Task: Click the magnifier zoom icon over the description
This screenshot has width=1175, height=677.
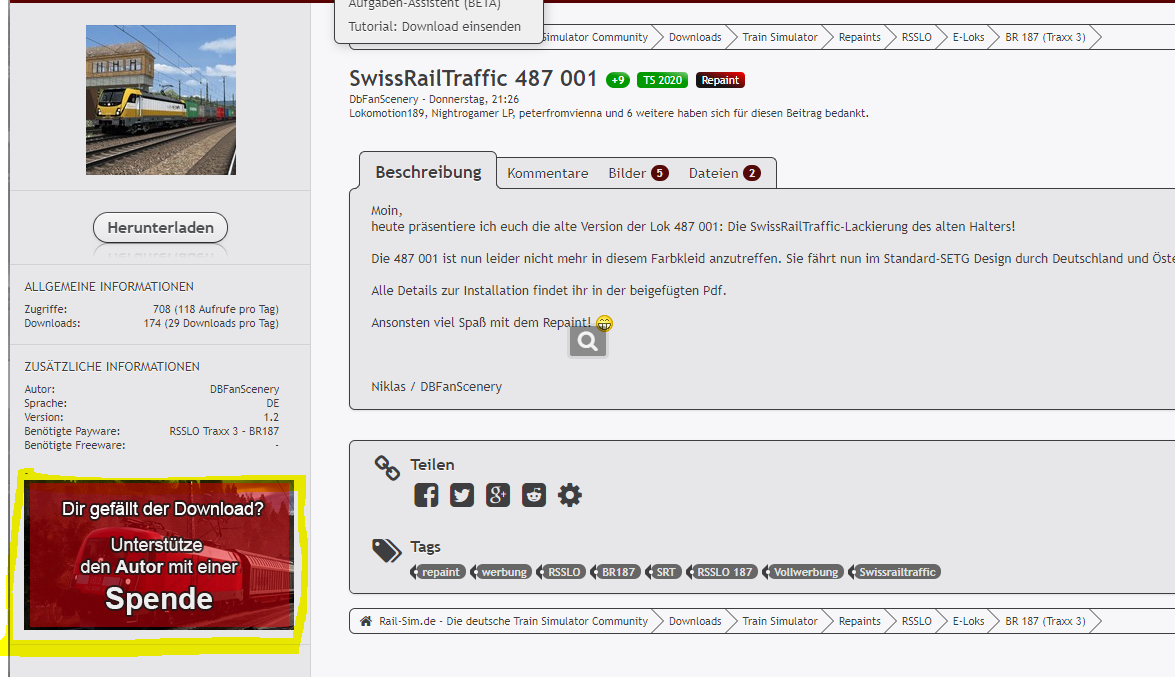Action: [588, 342]
